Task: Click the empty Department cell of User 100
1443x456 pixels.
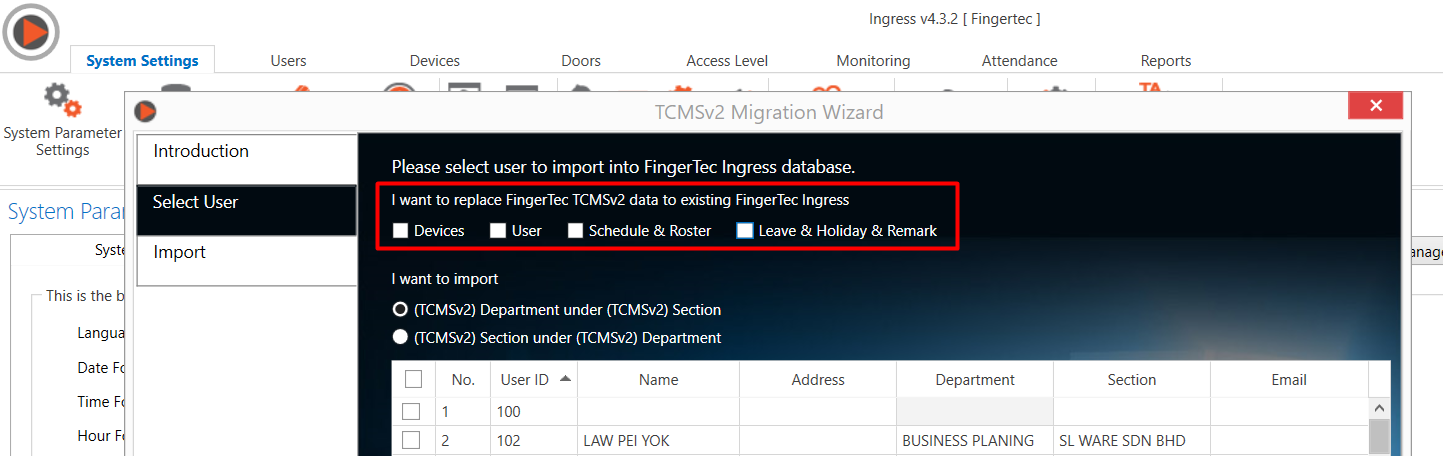Action: pyautogui.click(x=975, y=411)
